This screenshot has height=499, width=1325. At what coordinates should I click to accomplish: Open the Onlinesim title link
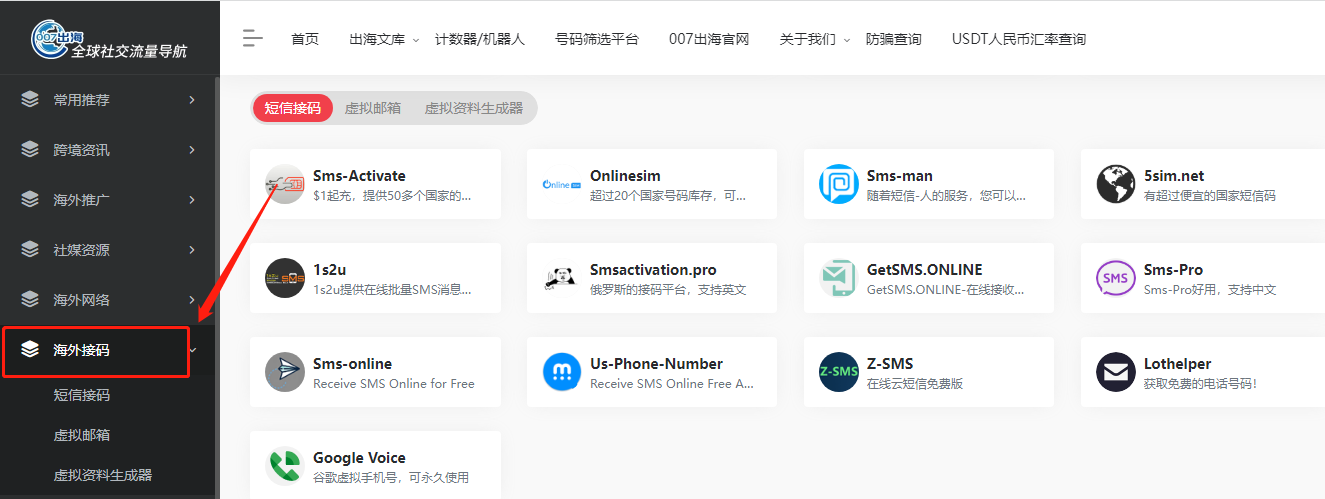(625, 176)
